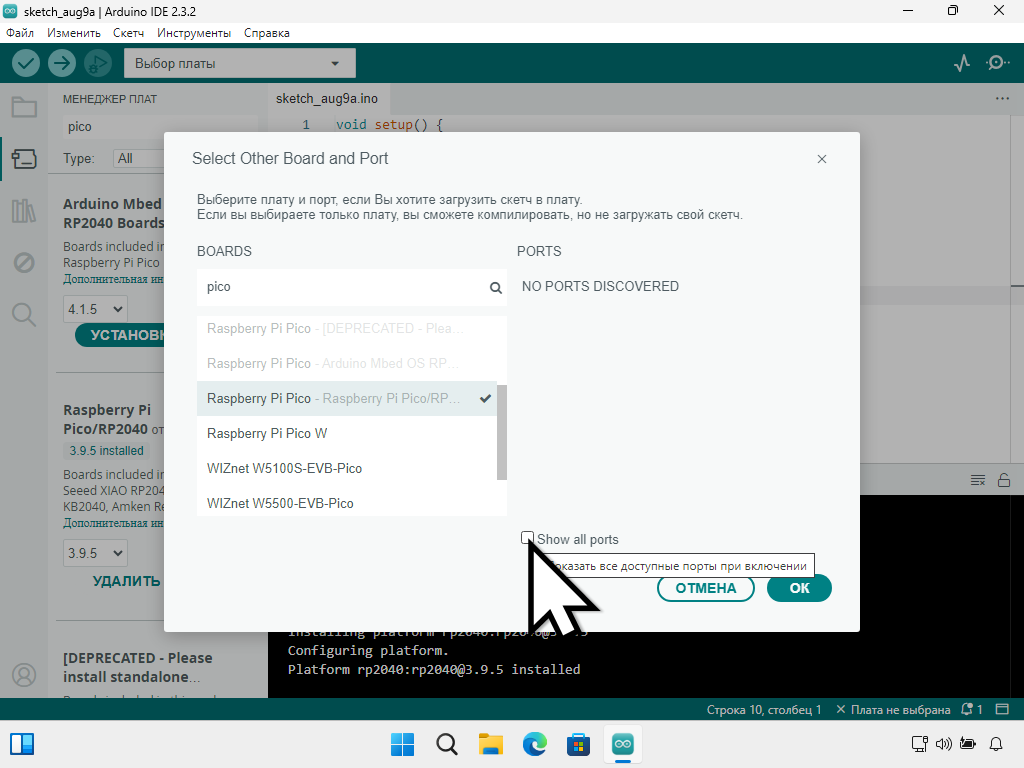Open the Search sidebar icon

pos(24,315)
